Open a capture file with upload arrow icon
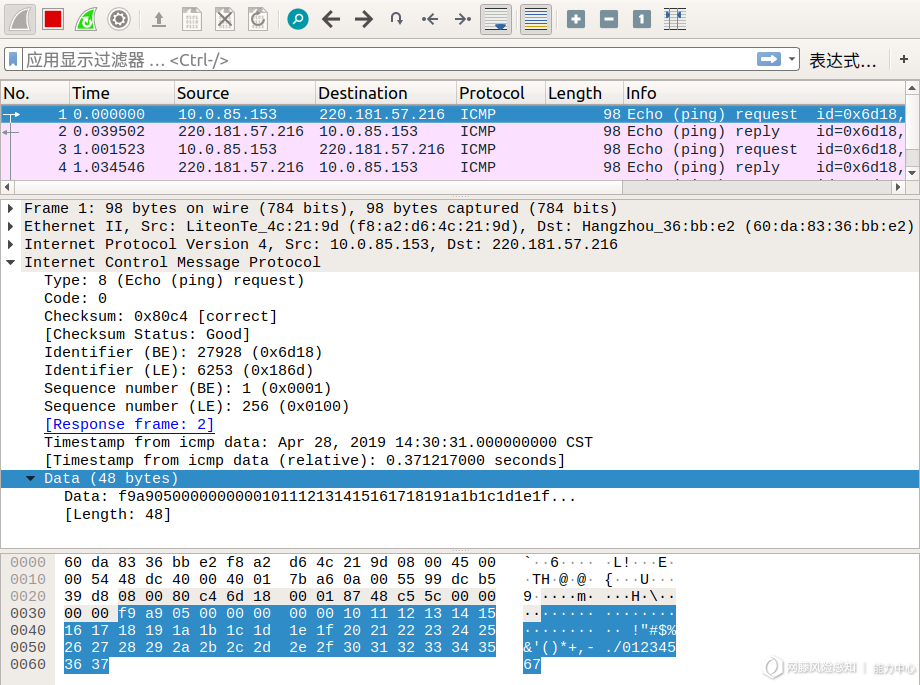This screenshot has width=920, height=685. (x=158, y=19)
